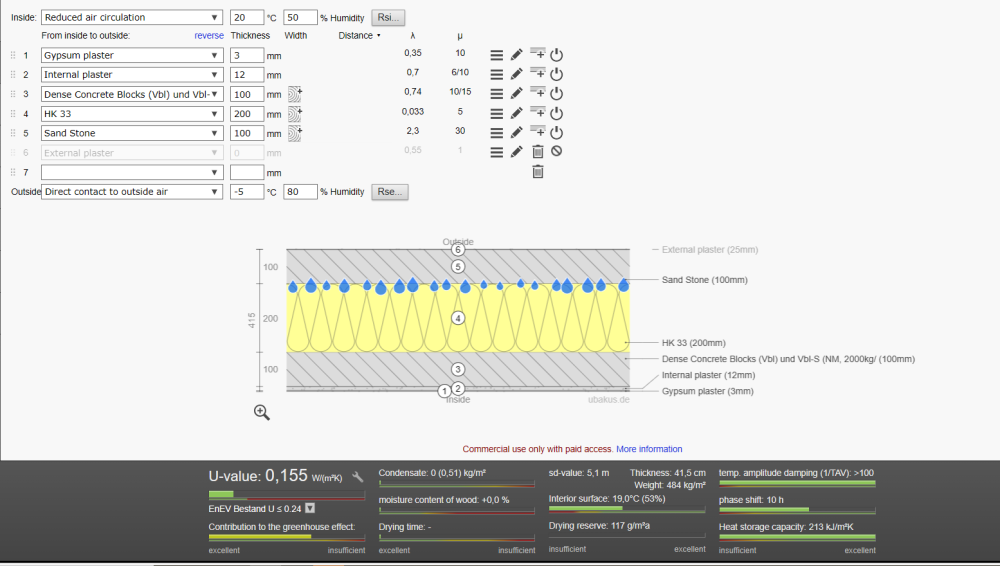Grab drag handle of layer 3

[13, 94]
